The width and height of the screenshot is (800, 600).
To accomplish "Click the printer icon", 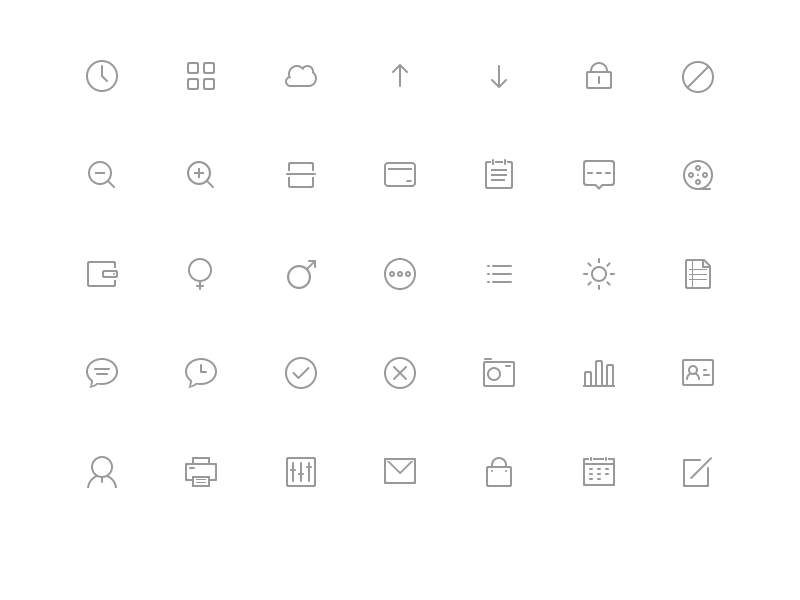I will coord(201,472).
